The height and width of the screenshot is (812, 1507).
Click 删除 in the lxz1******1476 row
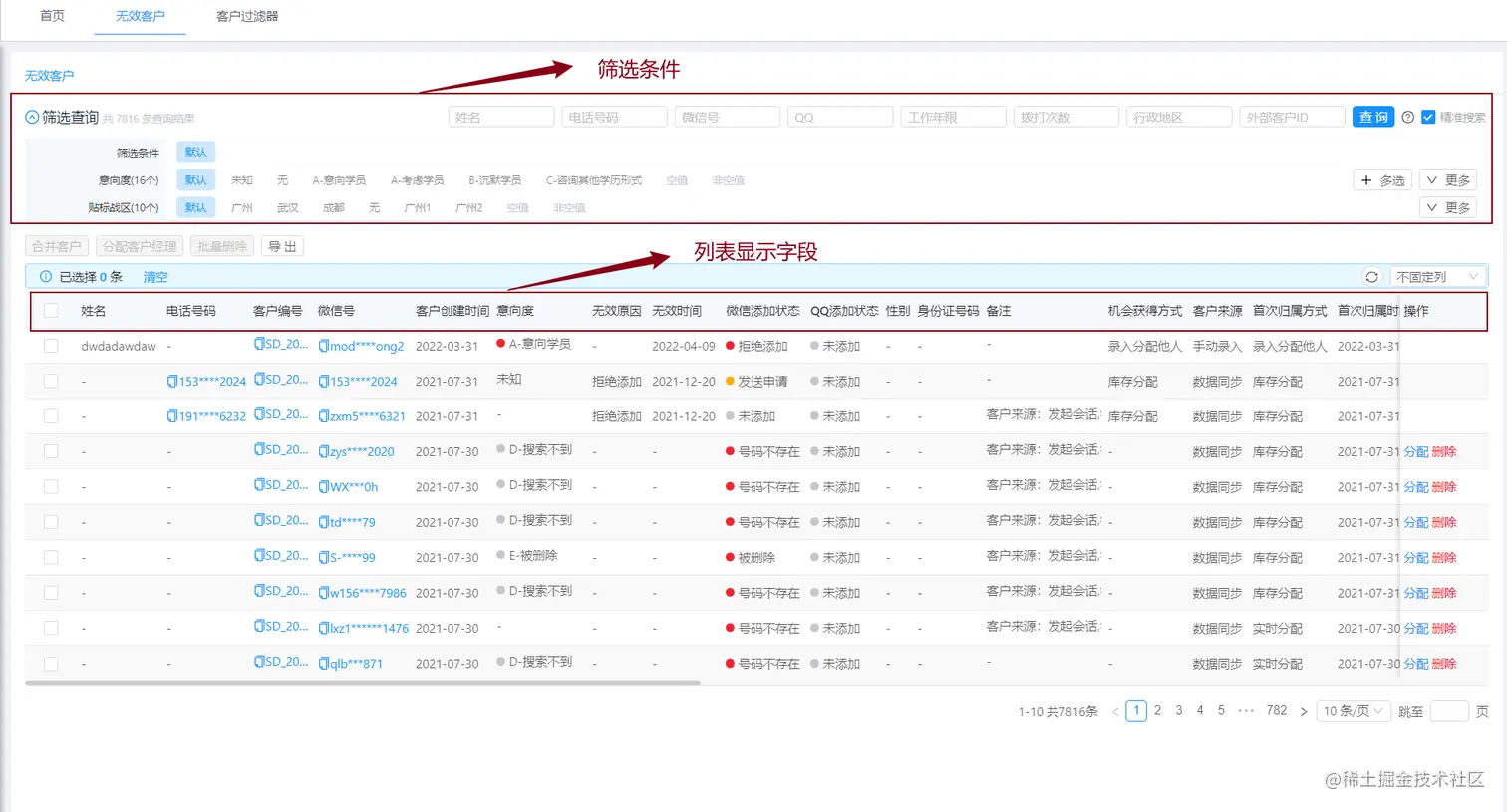tap(1444, 628)
